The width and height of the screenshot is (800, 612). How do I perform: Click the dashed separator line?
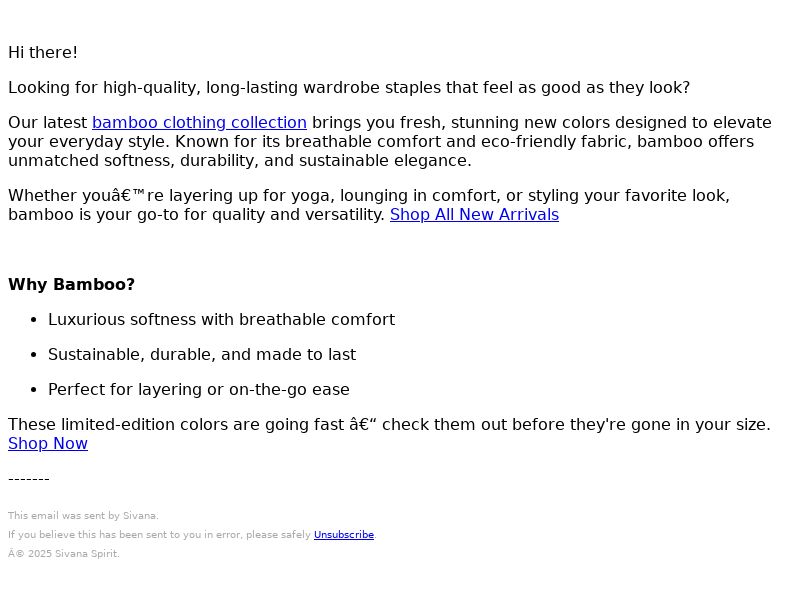29,479
